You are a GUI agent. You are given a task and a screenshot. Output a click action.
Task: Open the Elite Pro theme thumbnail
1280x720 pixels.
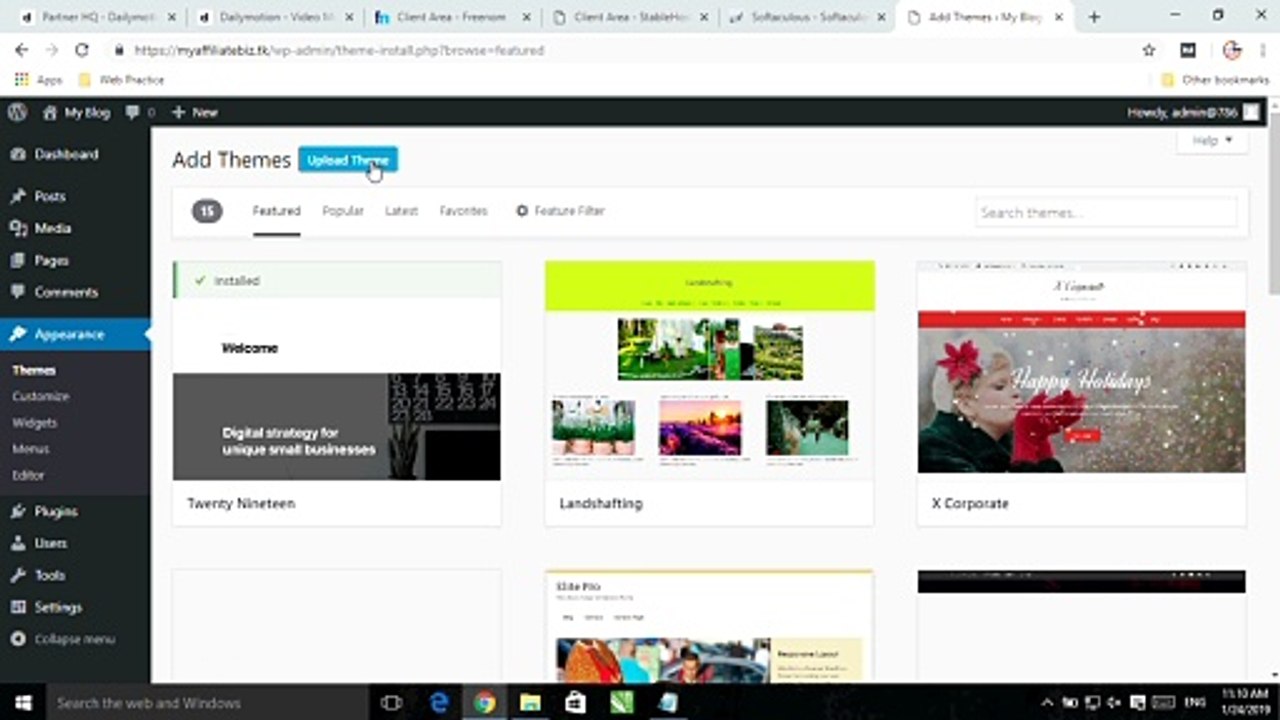coord(709,626)
